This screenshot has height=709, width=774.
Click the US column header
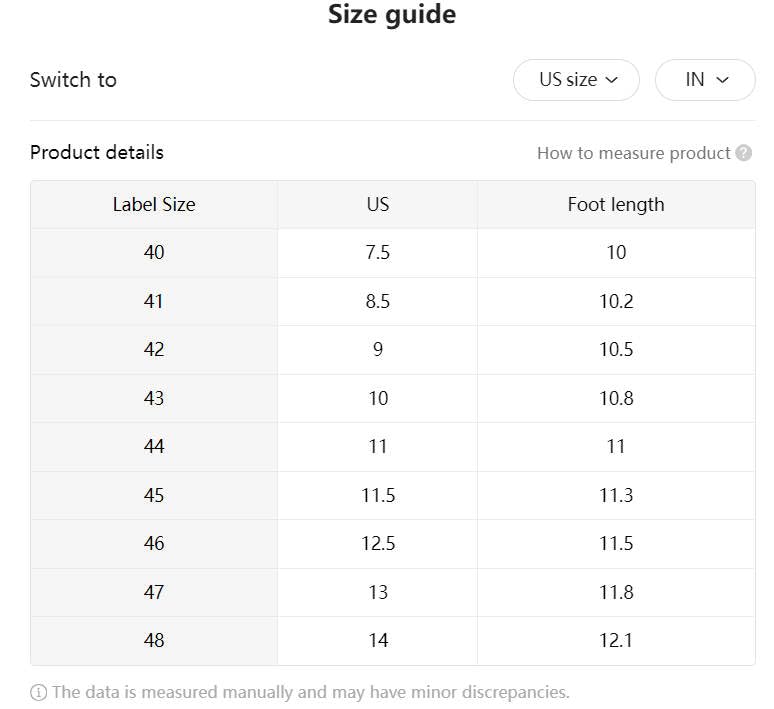point(377,204)
